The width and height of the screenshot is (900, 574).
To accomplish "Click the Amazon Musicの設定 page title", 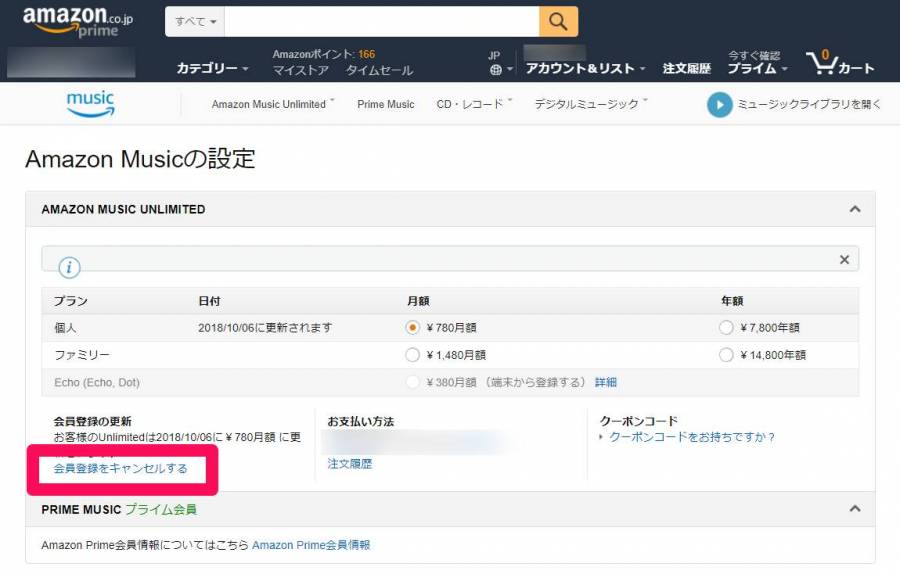I will click(x=140, y=159).
